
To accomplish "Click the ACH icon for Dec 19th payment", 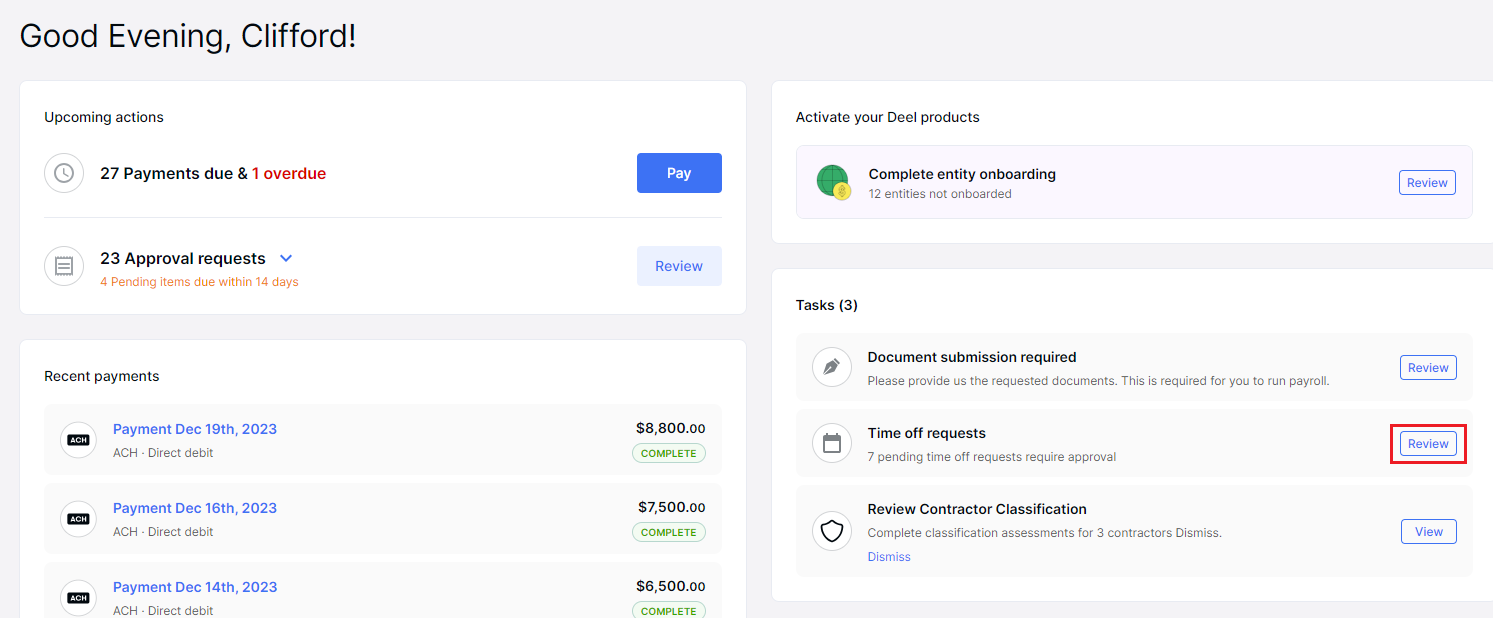I will coord(78,440).
